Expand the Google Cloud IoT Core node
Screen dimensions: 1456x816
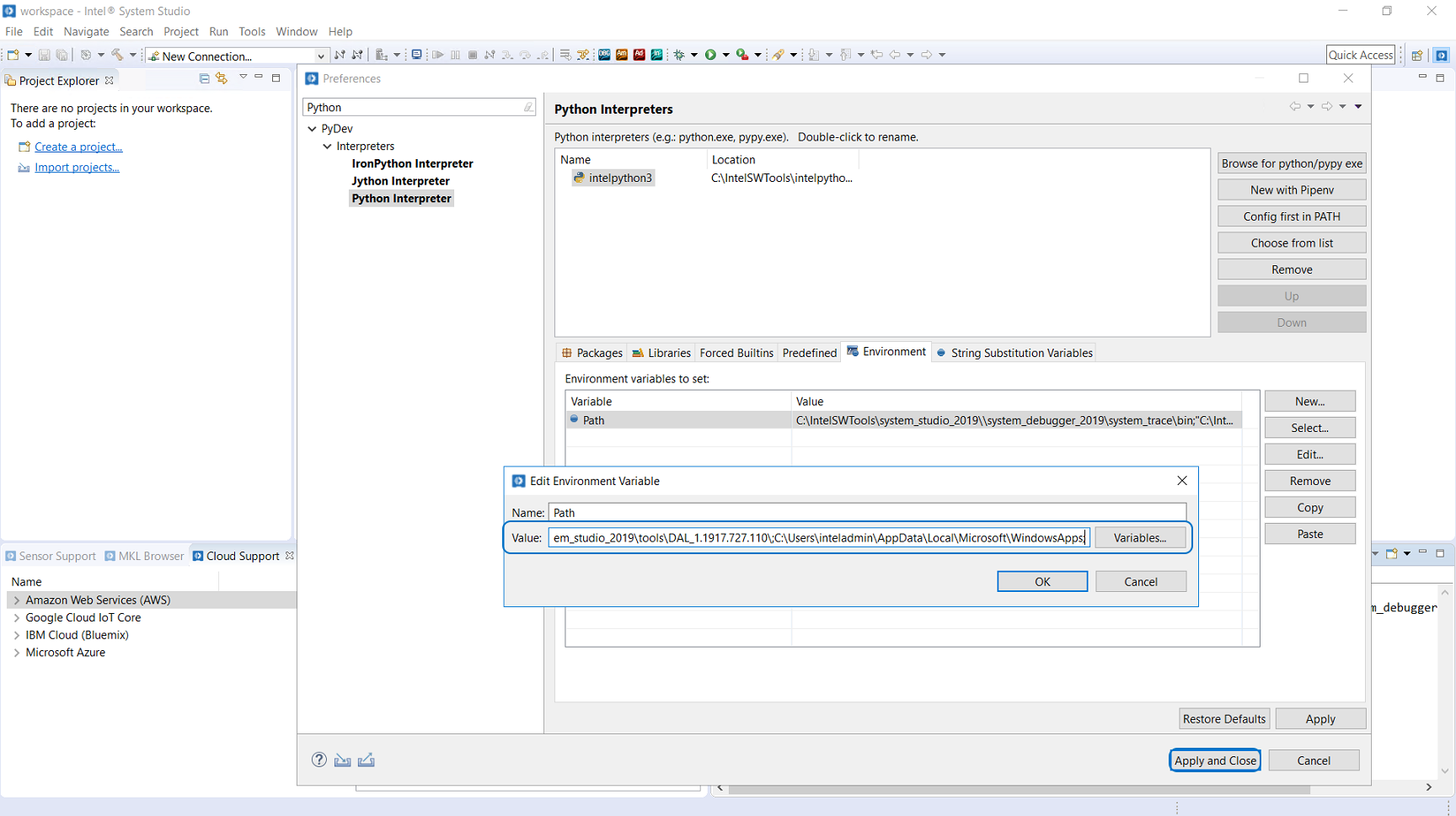17,618
